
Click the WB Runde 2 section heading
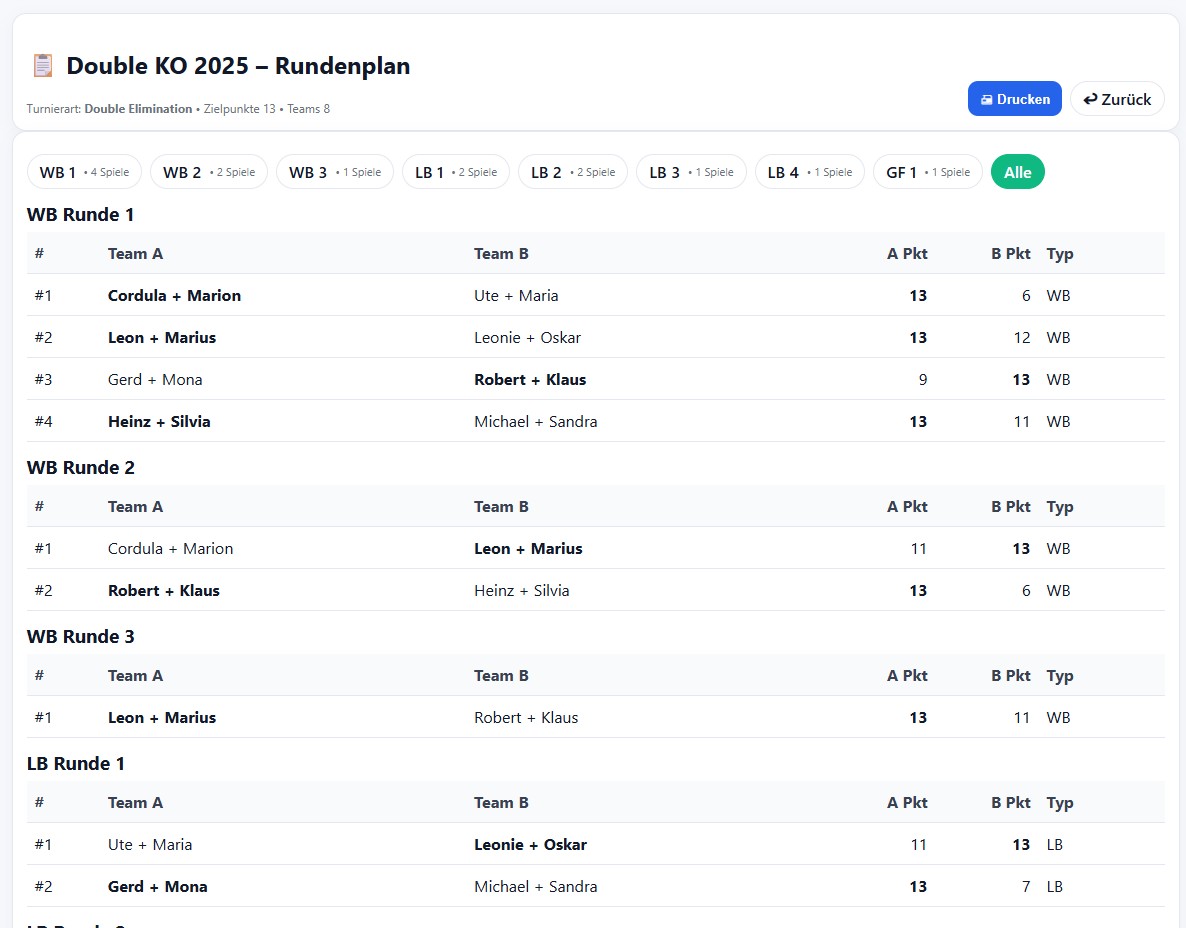coord(81,468)
